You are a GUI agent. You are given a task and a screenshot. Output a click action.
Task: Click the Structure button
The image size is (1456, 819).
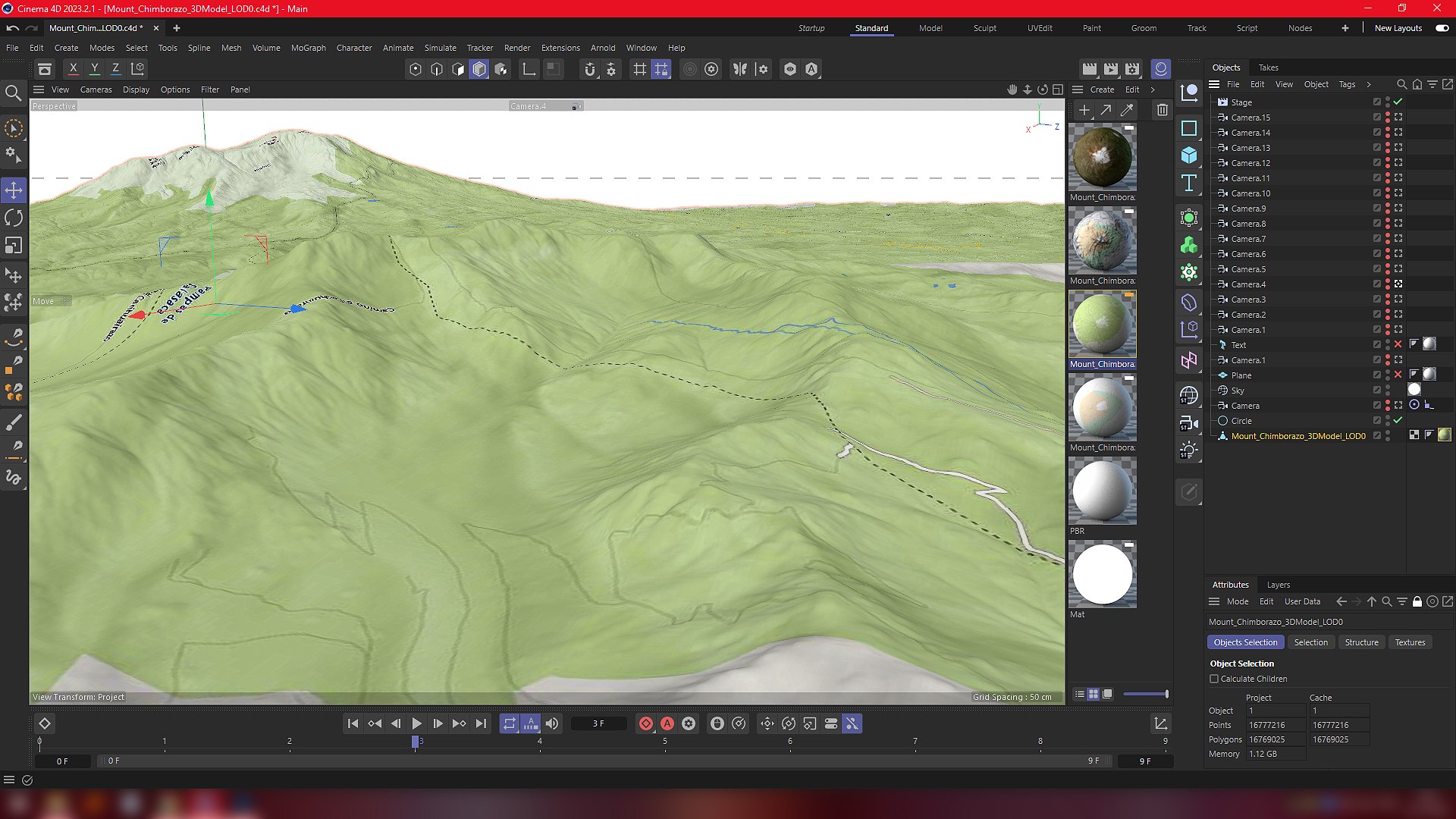(1362, 642)
